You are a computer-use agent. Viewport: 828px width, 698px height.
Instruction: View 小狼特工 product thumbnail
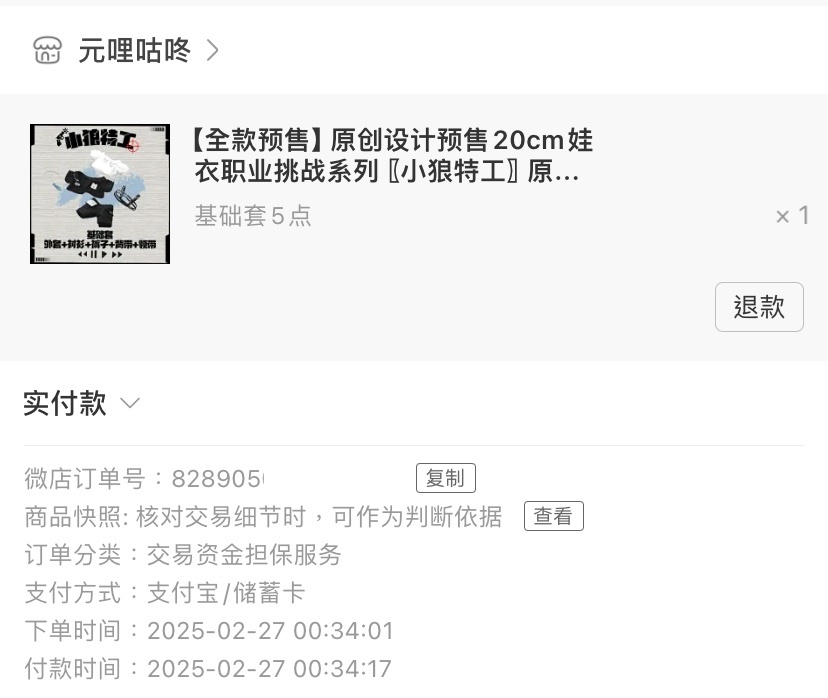point(100,194)
